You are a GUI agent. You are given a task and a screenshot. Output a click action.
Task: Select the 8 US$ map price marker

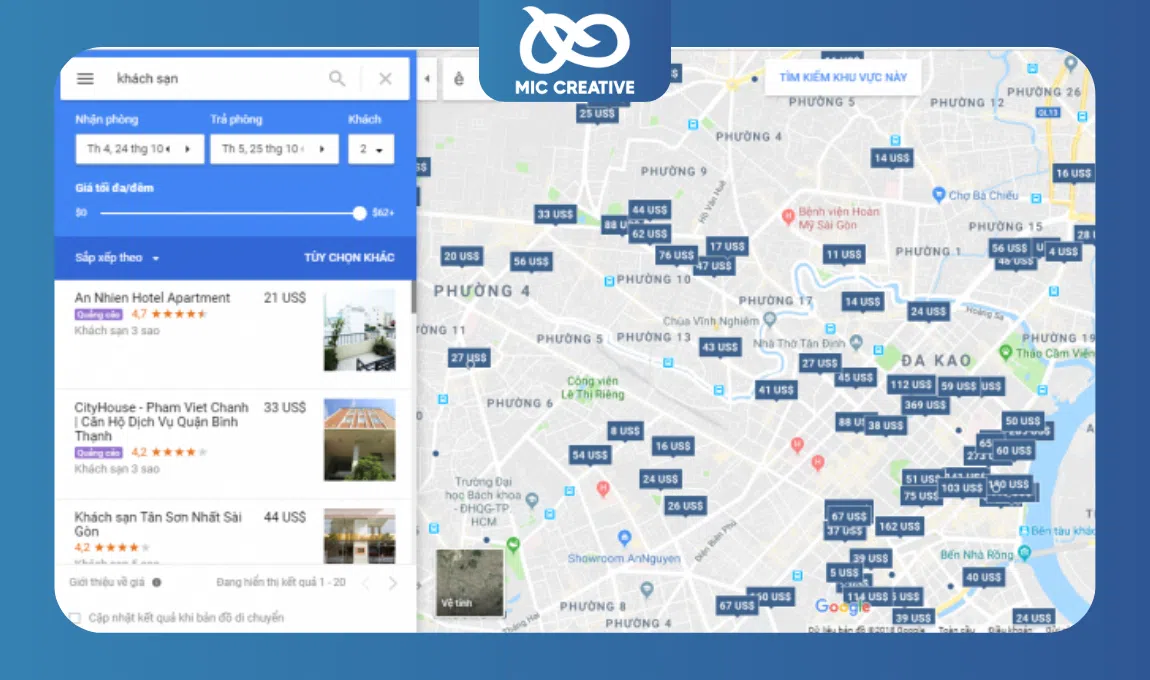(625, 431)
